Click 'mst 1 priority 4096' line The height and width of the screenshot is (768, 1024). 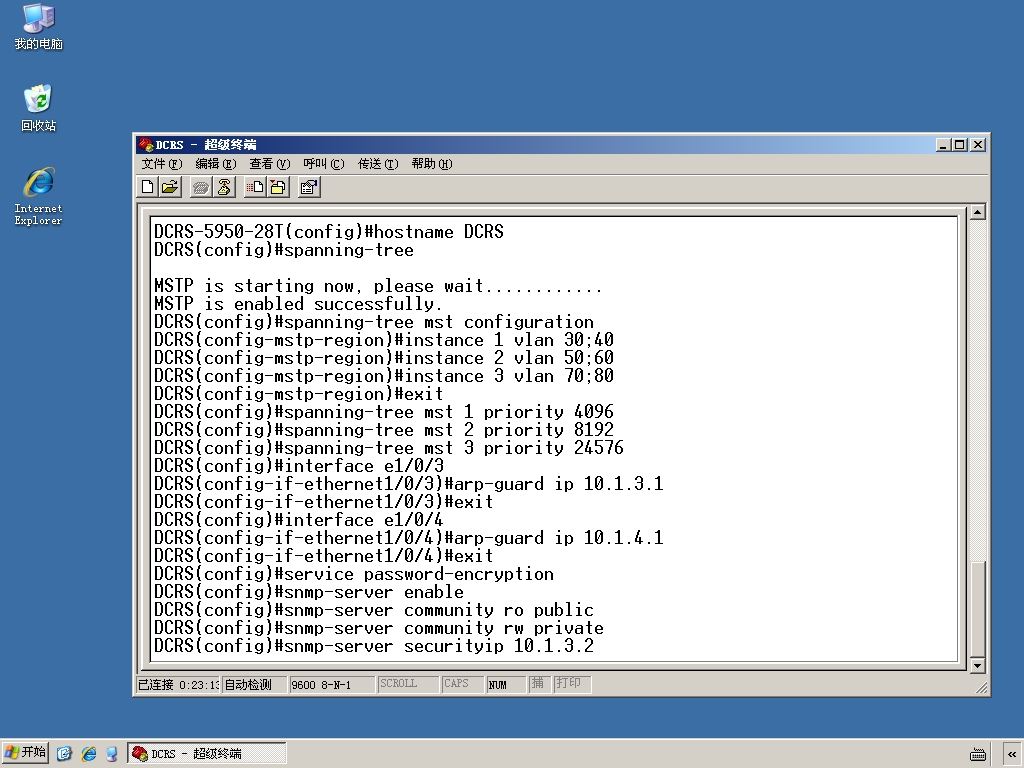(x=384, y=412)
